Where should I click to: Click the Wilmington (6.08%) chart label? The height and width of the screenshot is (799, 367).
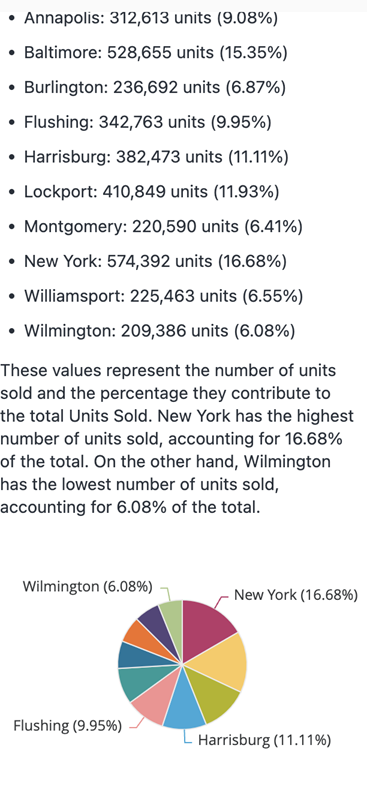[87, 587]
